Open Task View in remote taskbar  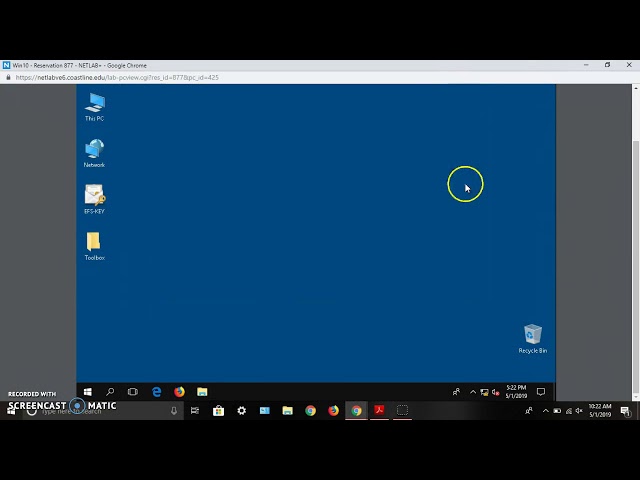pos(133,392)
